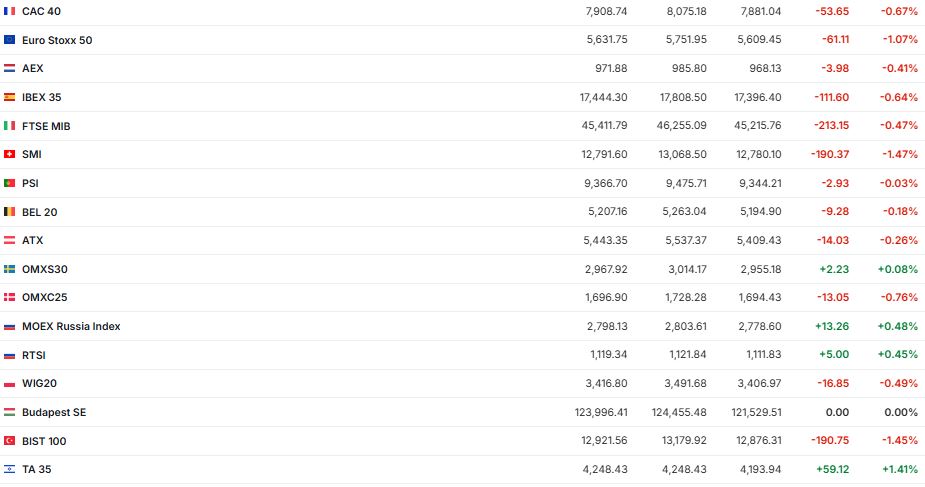The width and height of the screenshot is (925, 487).
Task: Click the France flag icon beside CAC 40
Action: [x=10, y=11]
